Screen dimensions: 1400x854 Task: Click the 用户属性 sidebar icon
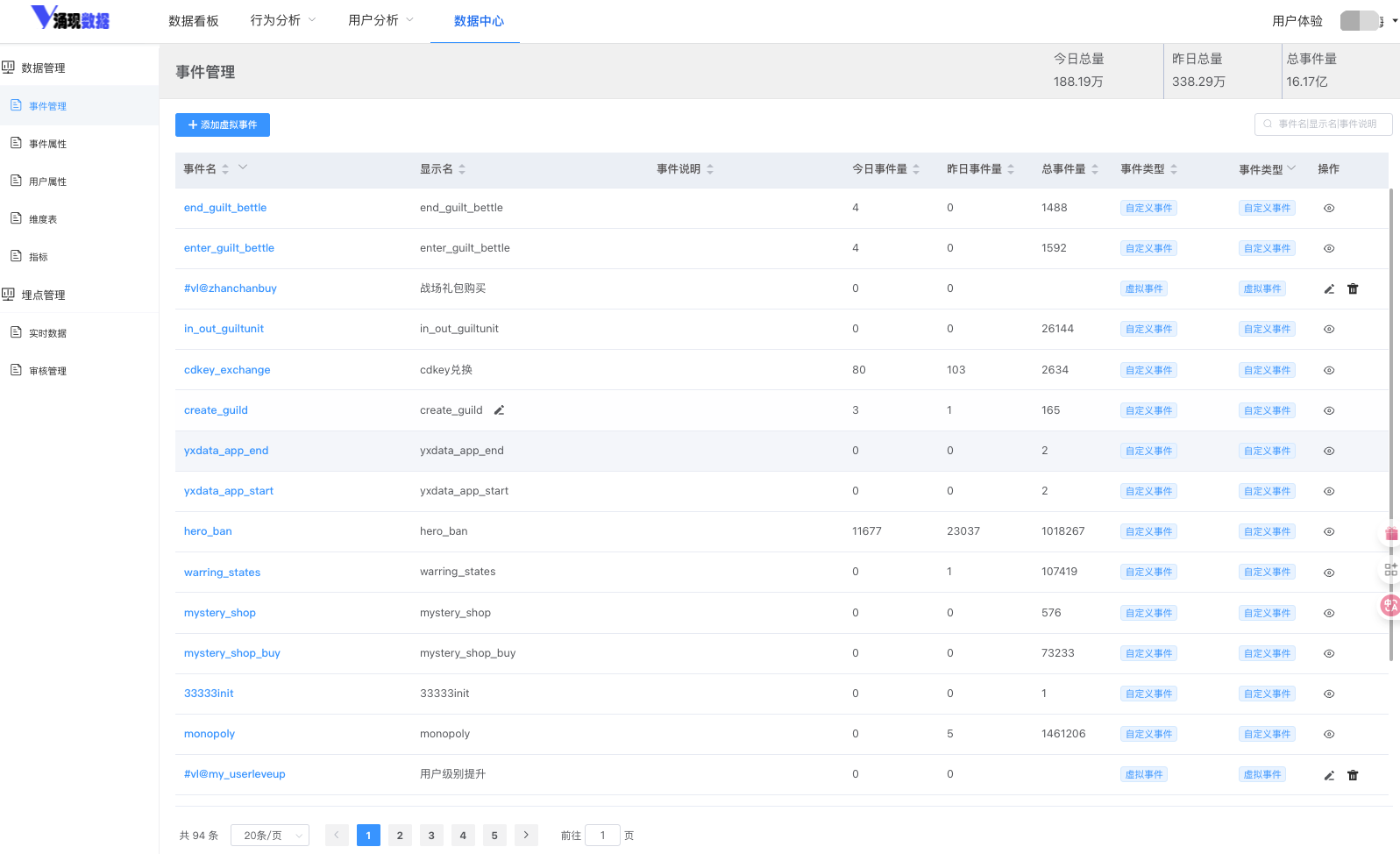pyautogui.click(x=16, y=181)
